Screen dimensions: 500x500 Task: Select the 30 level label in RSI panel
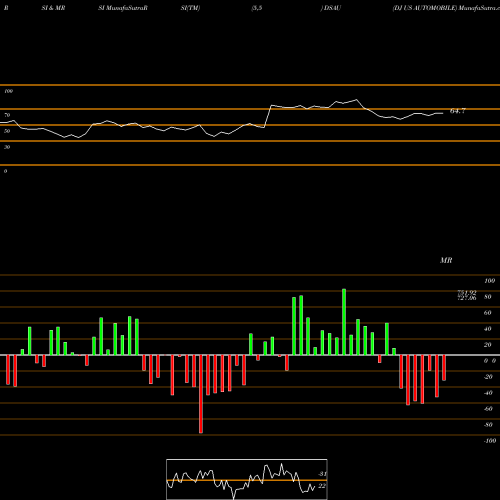[7, 147]
